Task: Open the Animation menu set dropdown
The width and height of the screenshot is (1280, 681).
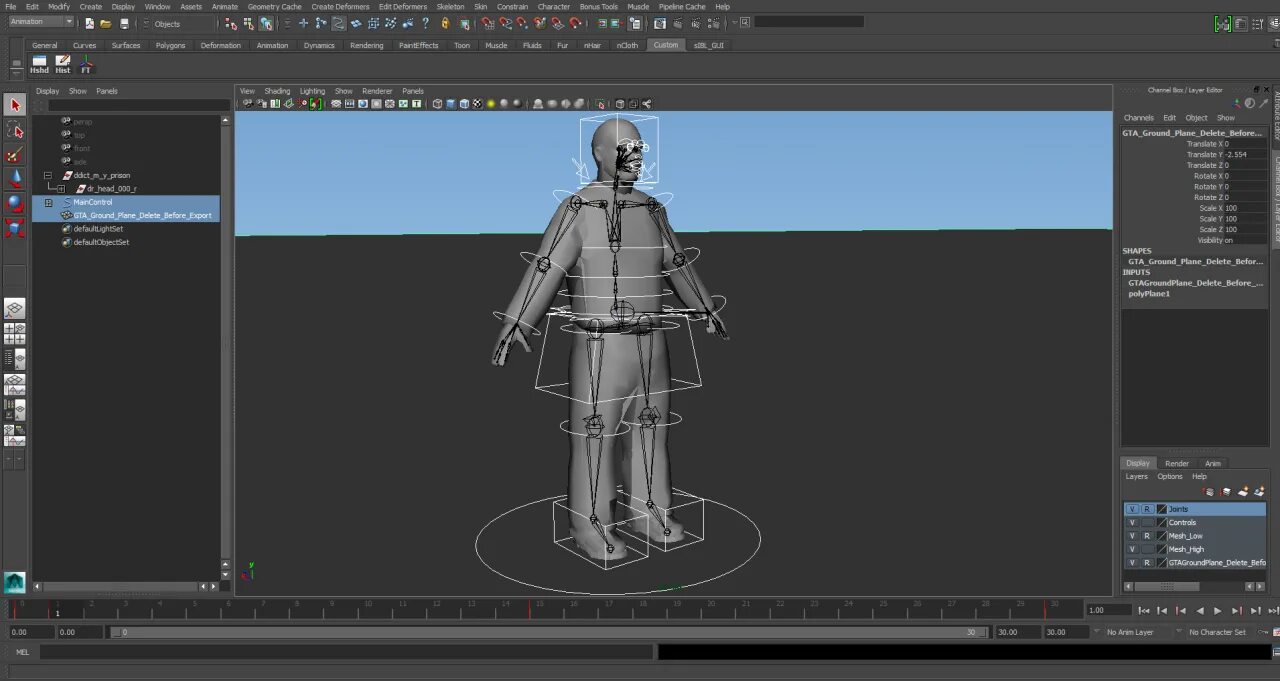Action: pyautogui.click(x=40, y=22)
